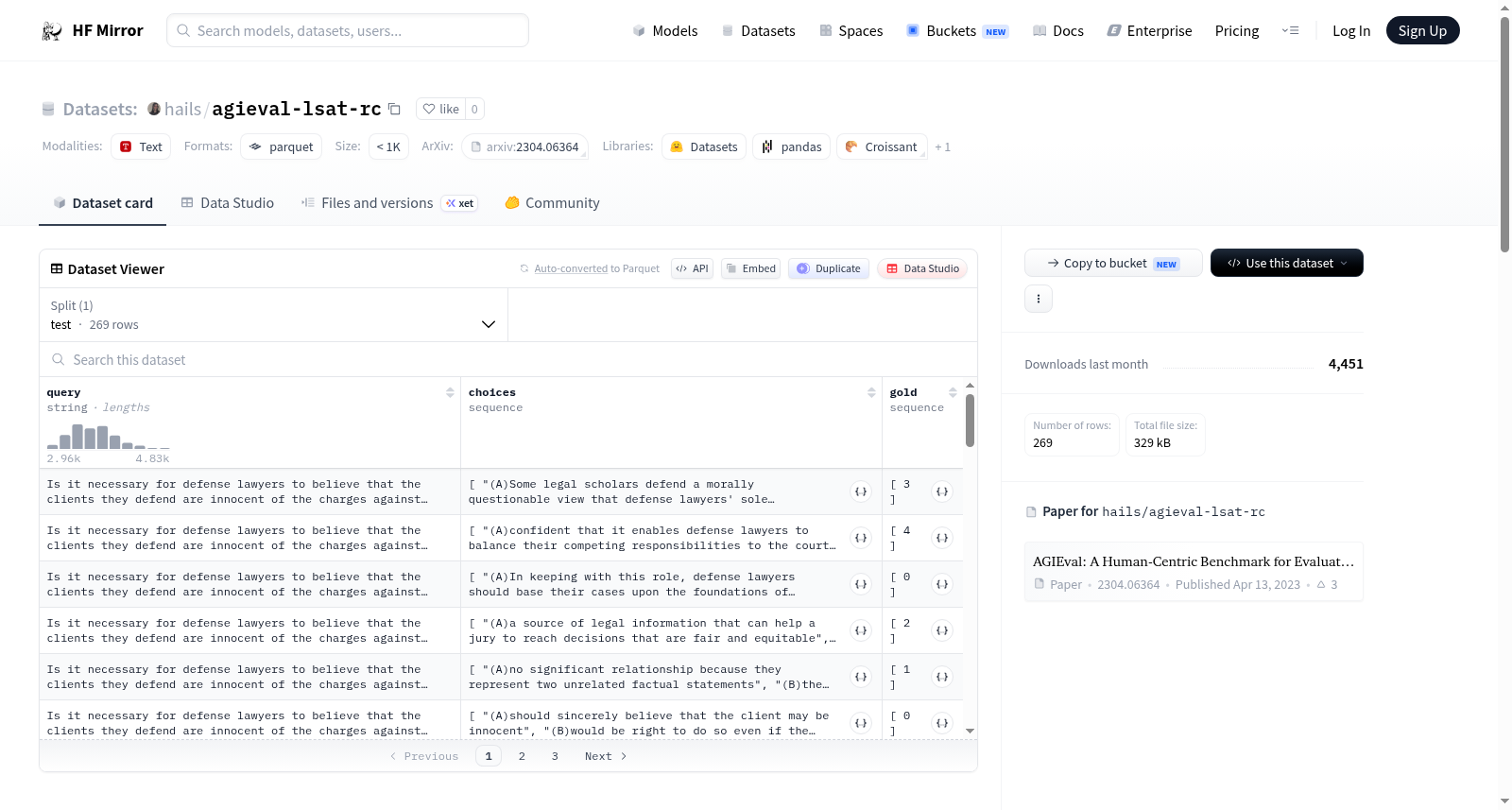Click the like count number
Image resolution: width=1512 pixels, height=810 pixels.
point(474,109)
